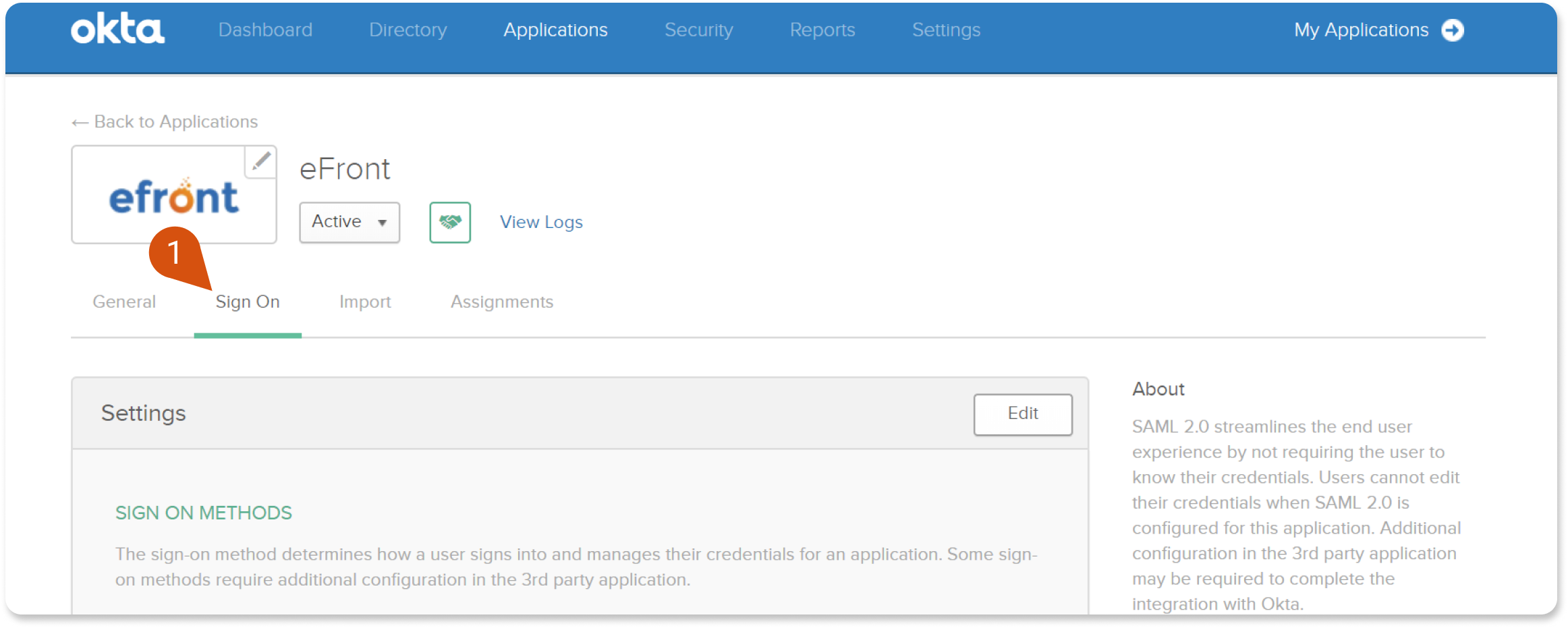Open the Assignments tab
This screenshot has width=1568, height=628.
502,302
